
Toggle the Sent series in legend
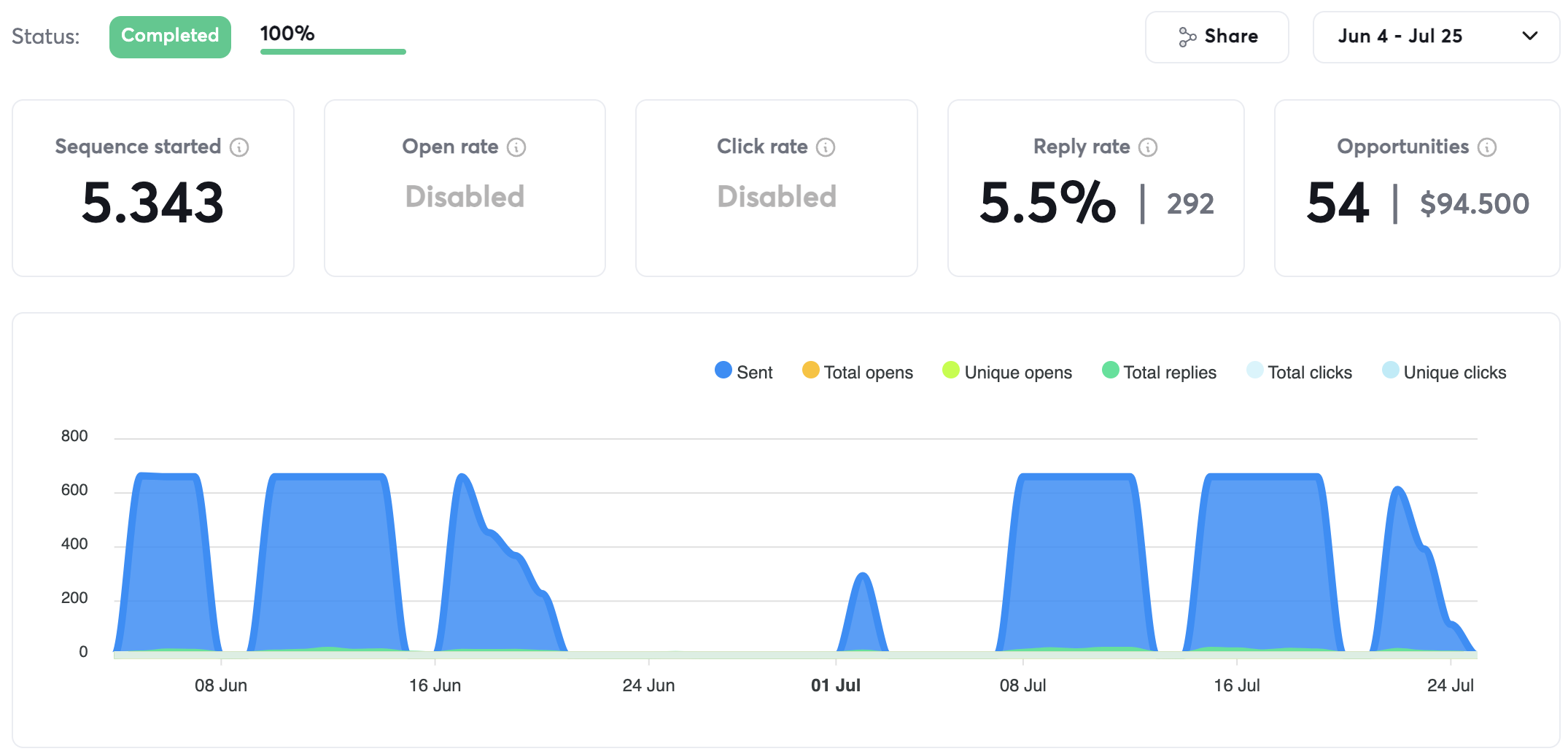743,372
